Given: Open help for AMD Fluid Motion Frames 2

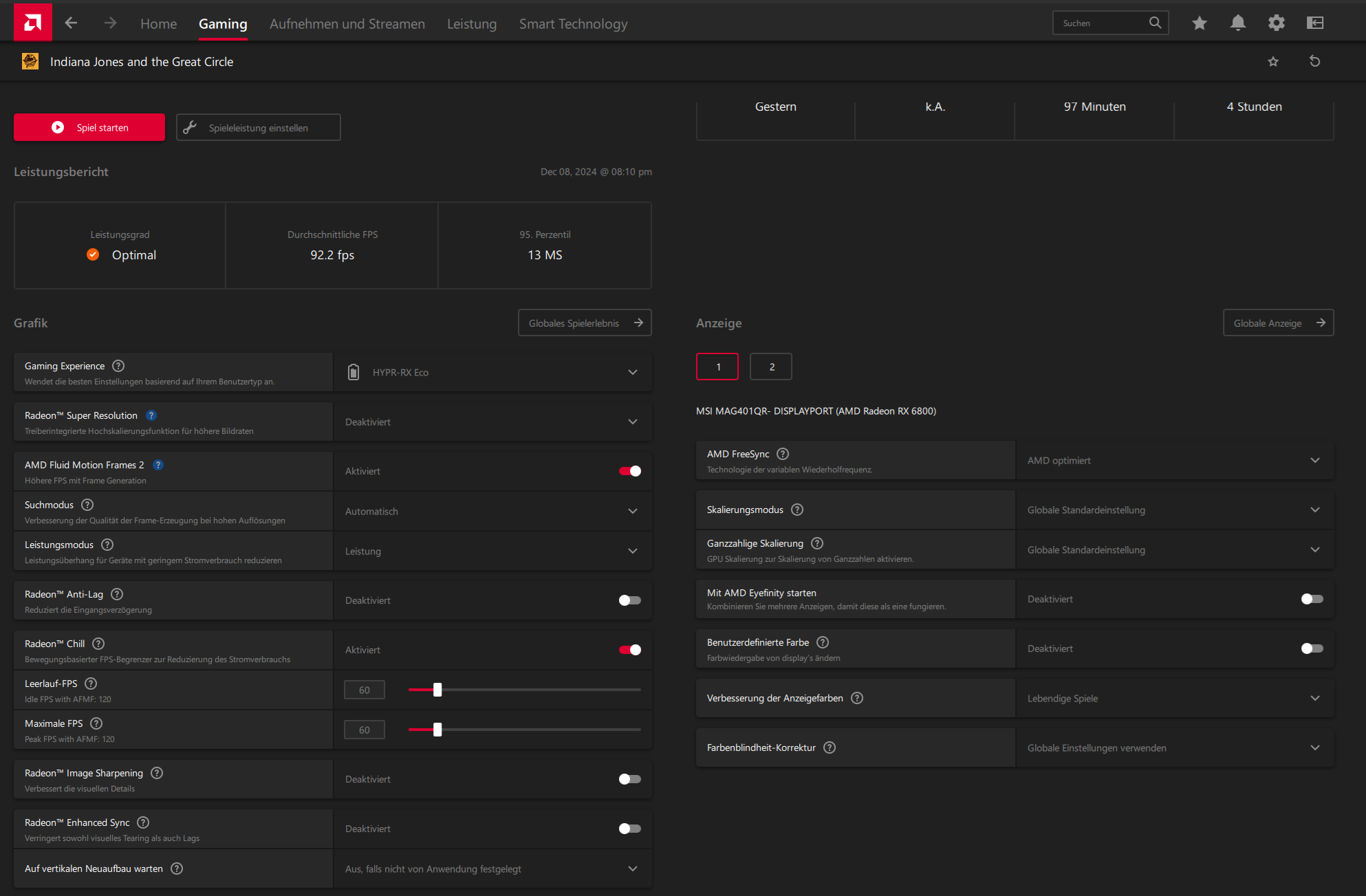Looking at the screenshot, I should tap(158, 465).
